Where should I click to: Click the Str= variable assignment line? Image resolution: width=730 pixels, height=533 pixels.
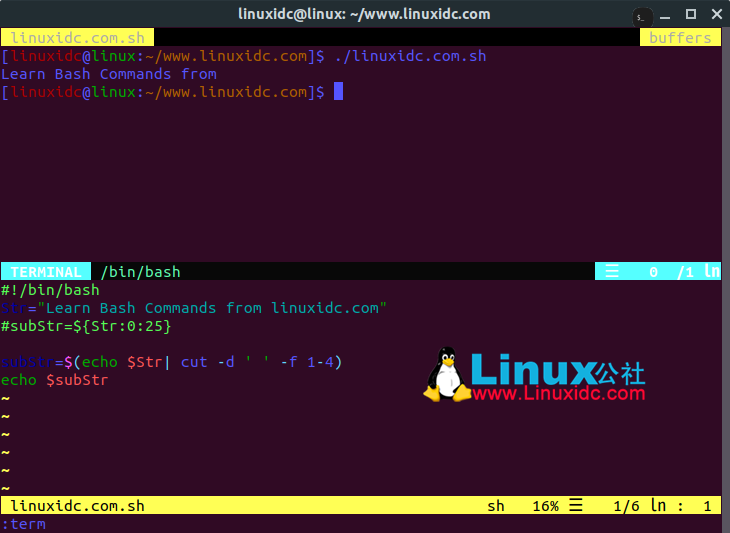194,308
